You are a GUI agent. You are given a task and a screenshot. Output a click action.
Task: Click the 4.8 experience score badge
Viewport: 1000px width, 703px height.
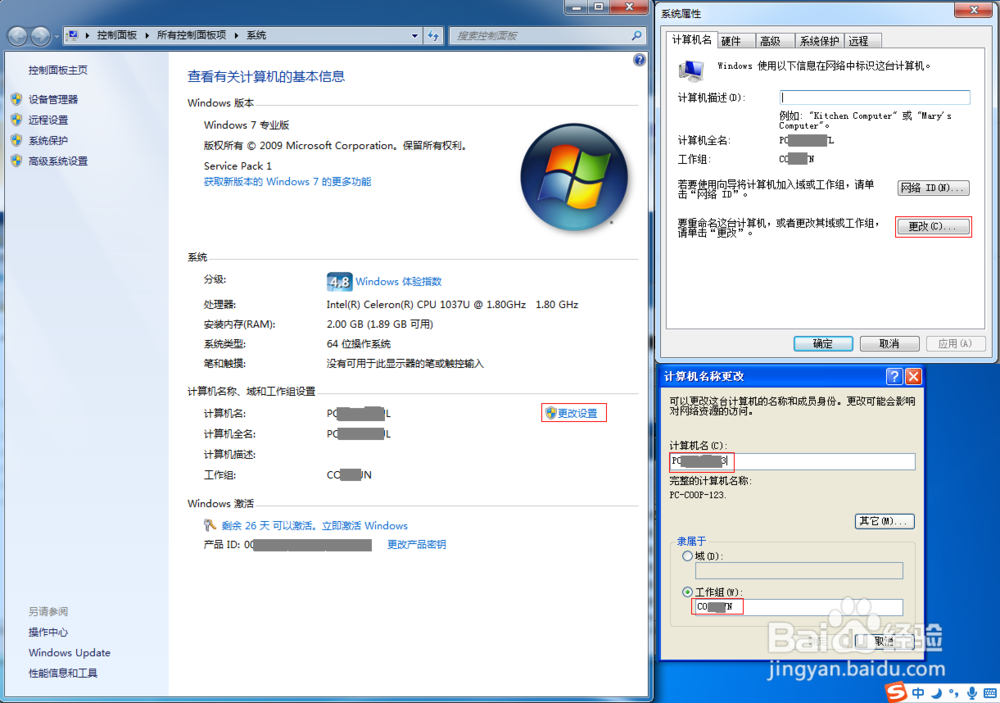(x=339, y=281)
